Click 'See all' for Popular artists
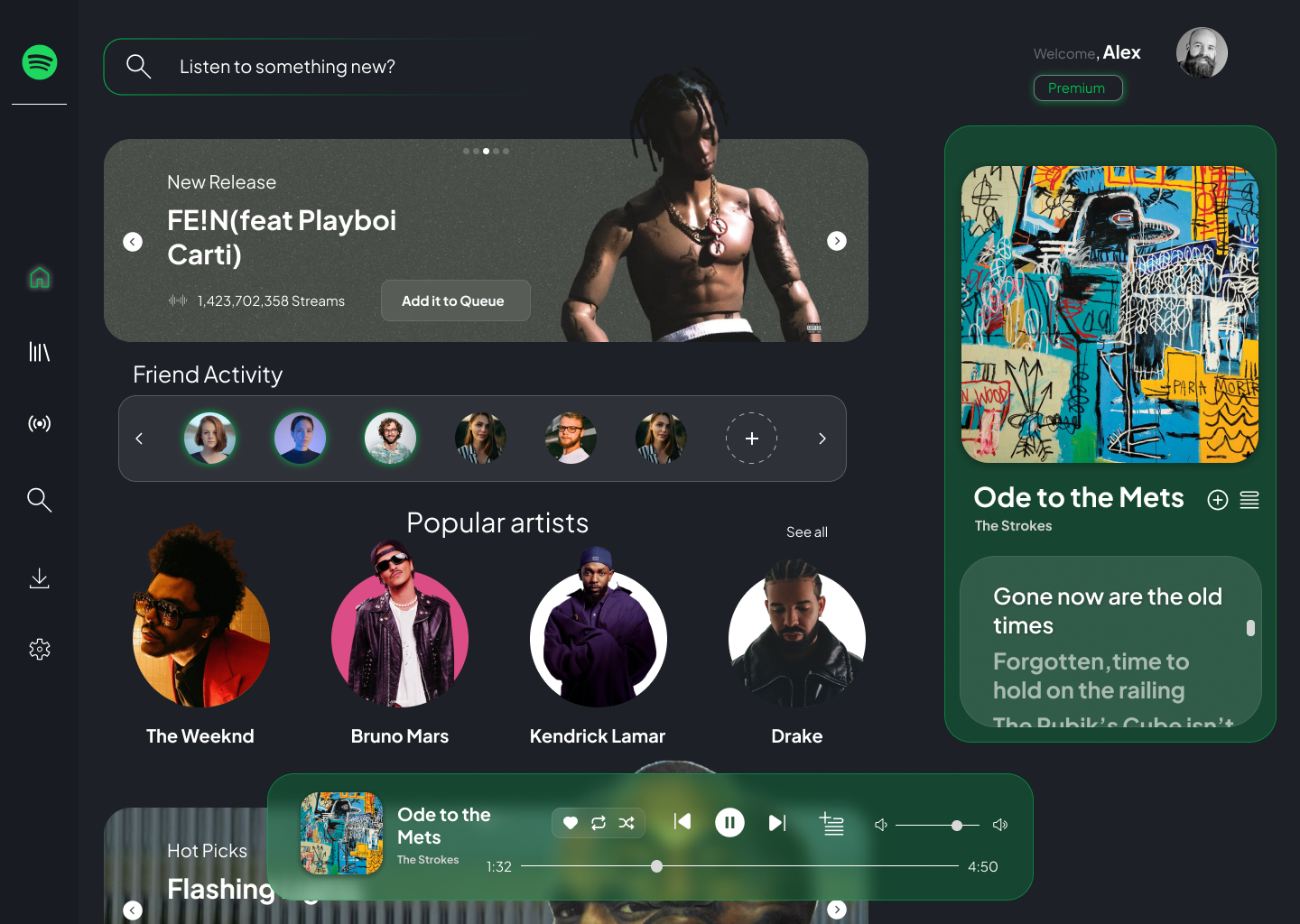The width and height of the screenshot is (1300, 924). [x=807, y=532]
